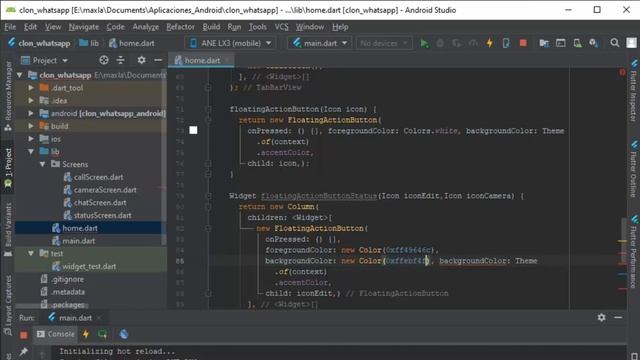This screenshot has width=640, height=360.
Task: Close the home.dart editor tab
Action: point(227,60)
